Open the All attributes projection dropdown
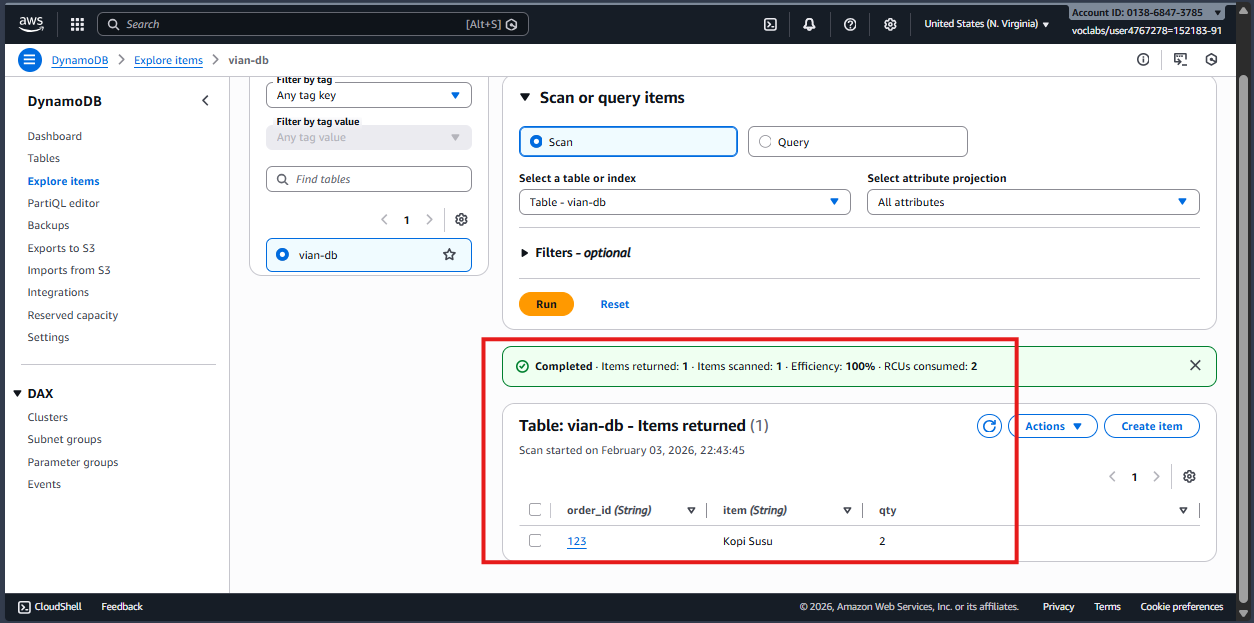Screen dimensions: 1254x623 point(1033,202)
